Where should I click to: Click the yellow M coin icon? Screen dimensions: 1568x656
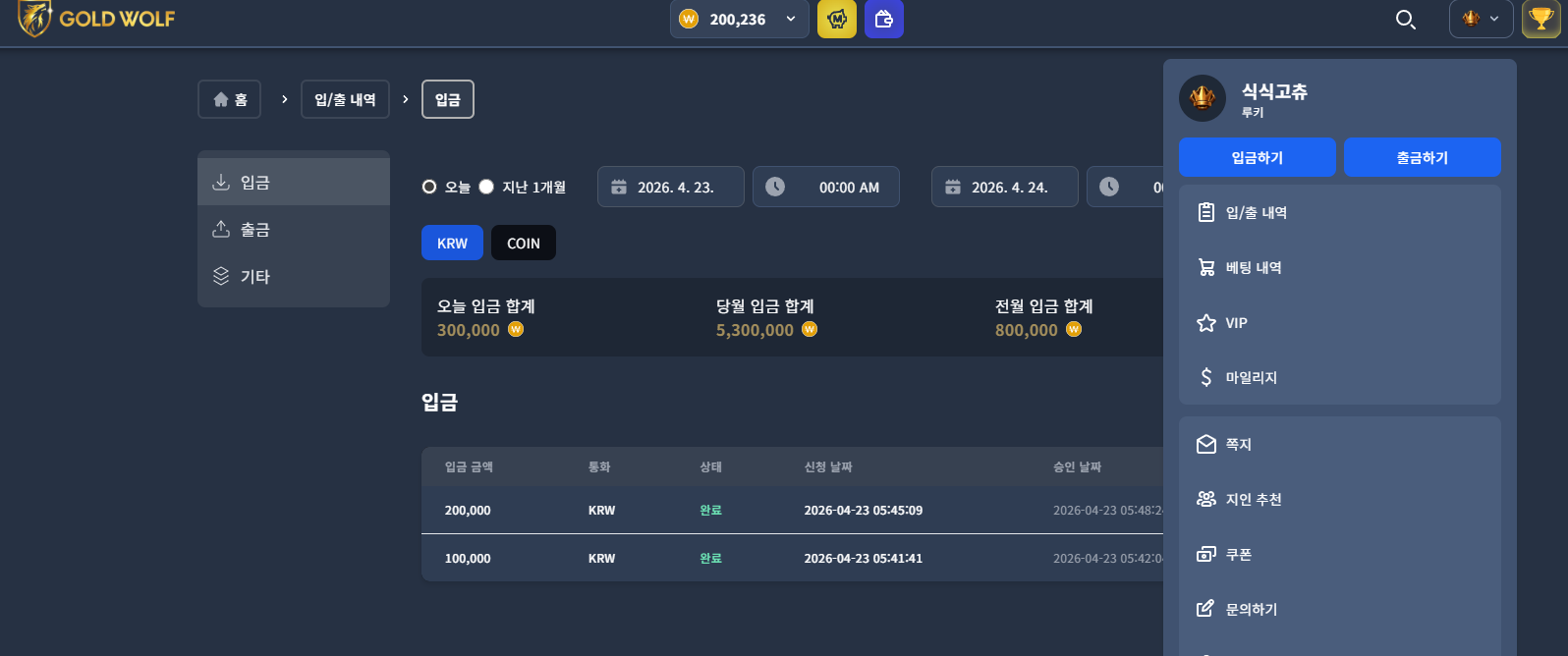pyautogui.click(x=837, y=19)
